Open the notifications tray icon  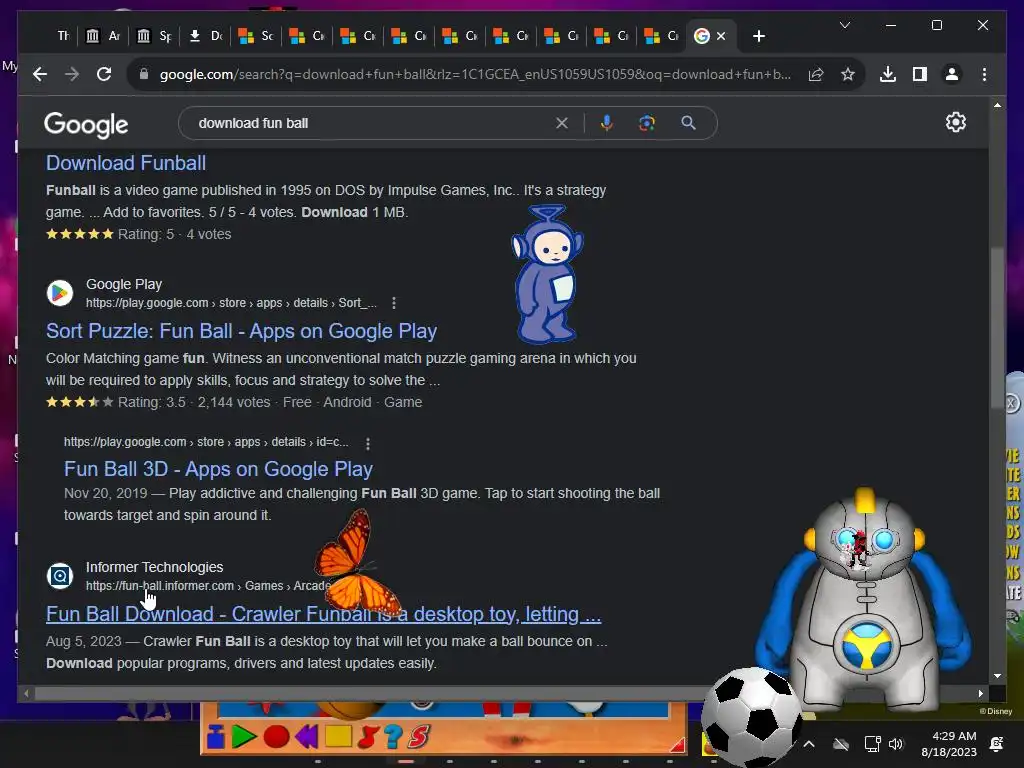click(997, 744)
